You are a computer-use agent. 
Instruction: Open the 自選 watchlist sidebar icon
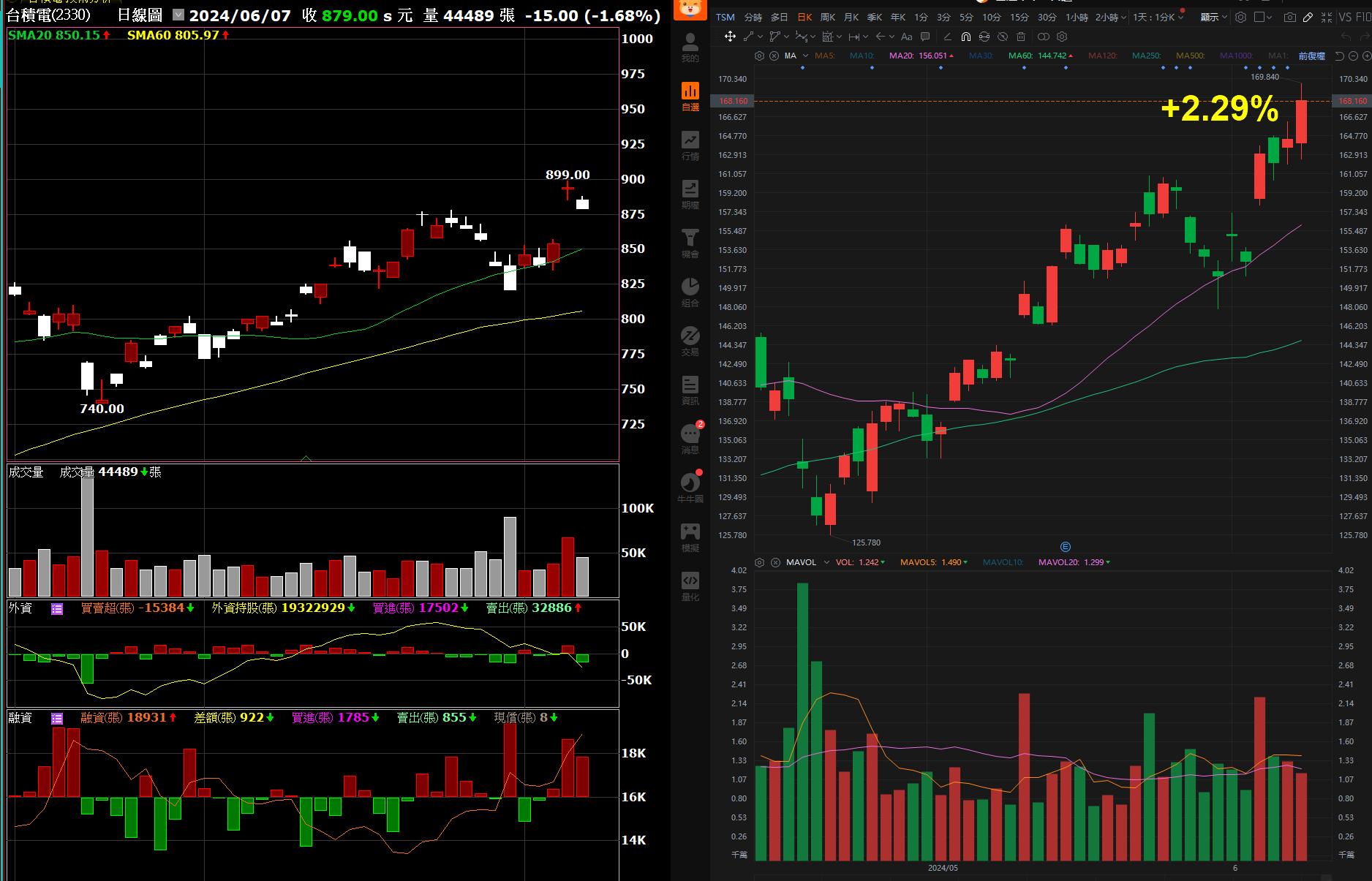coord(690,96)
